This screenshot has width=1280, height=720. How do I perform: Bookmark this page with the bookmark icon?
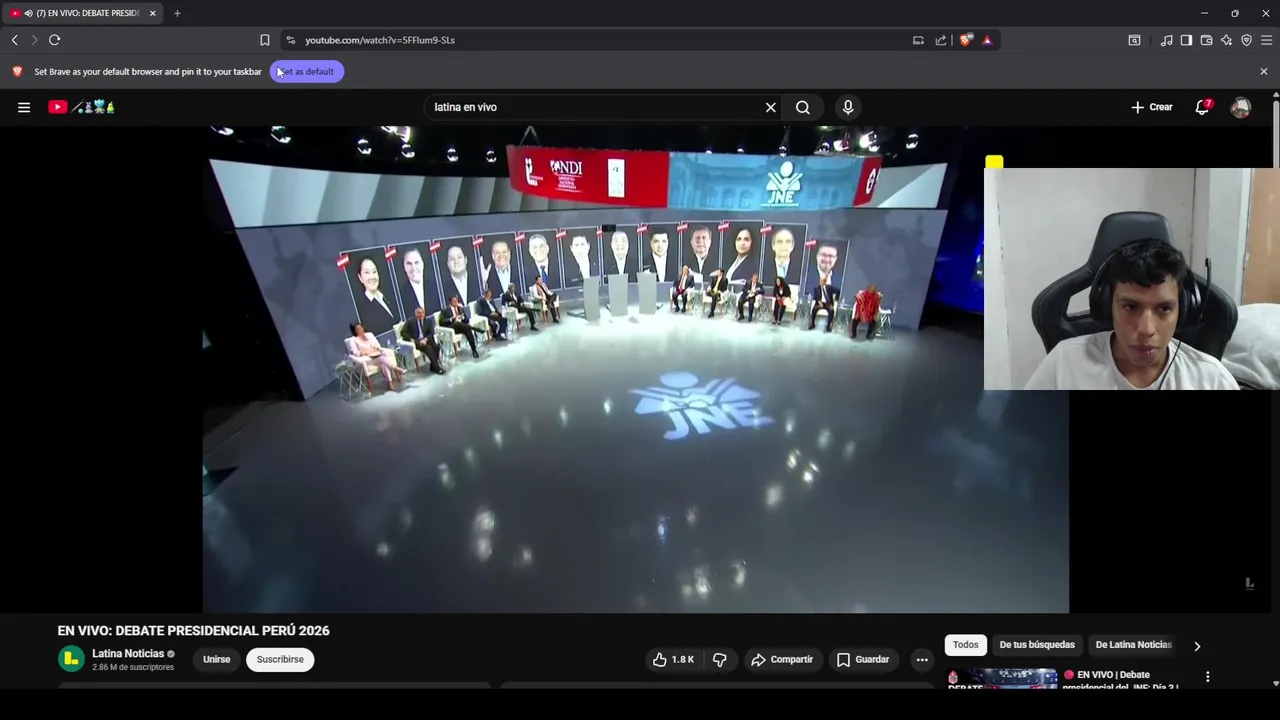point(264,40)
